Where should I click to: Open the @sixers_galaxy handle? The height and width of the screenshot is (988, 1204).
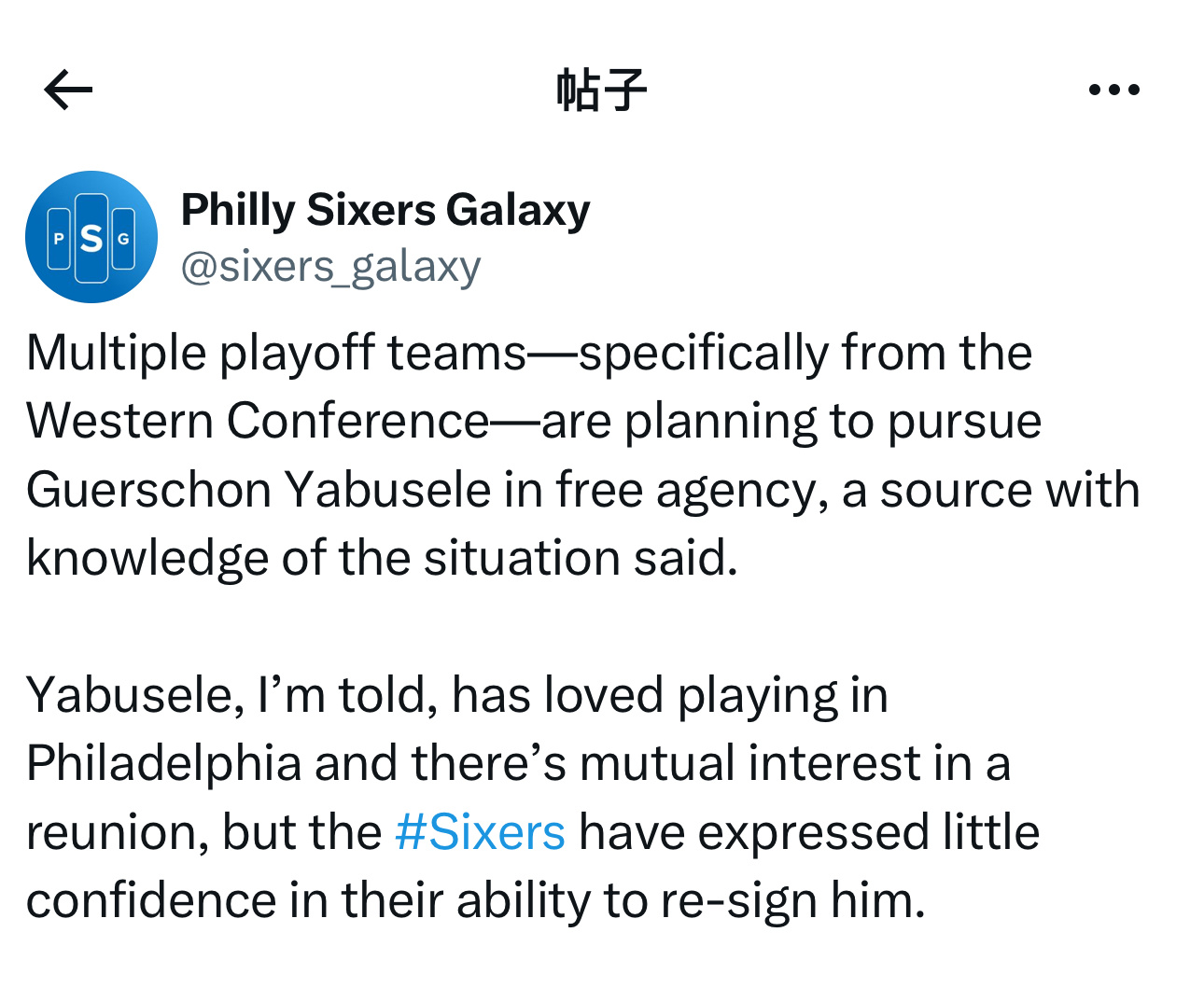[330, 267]
